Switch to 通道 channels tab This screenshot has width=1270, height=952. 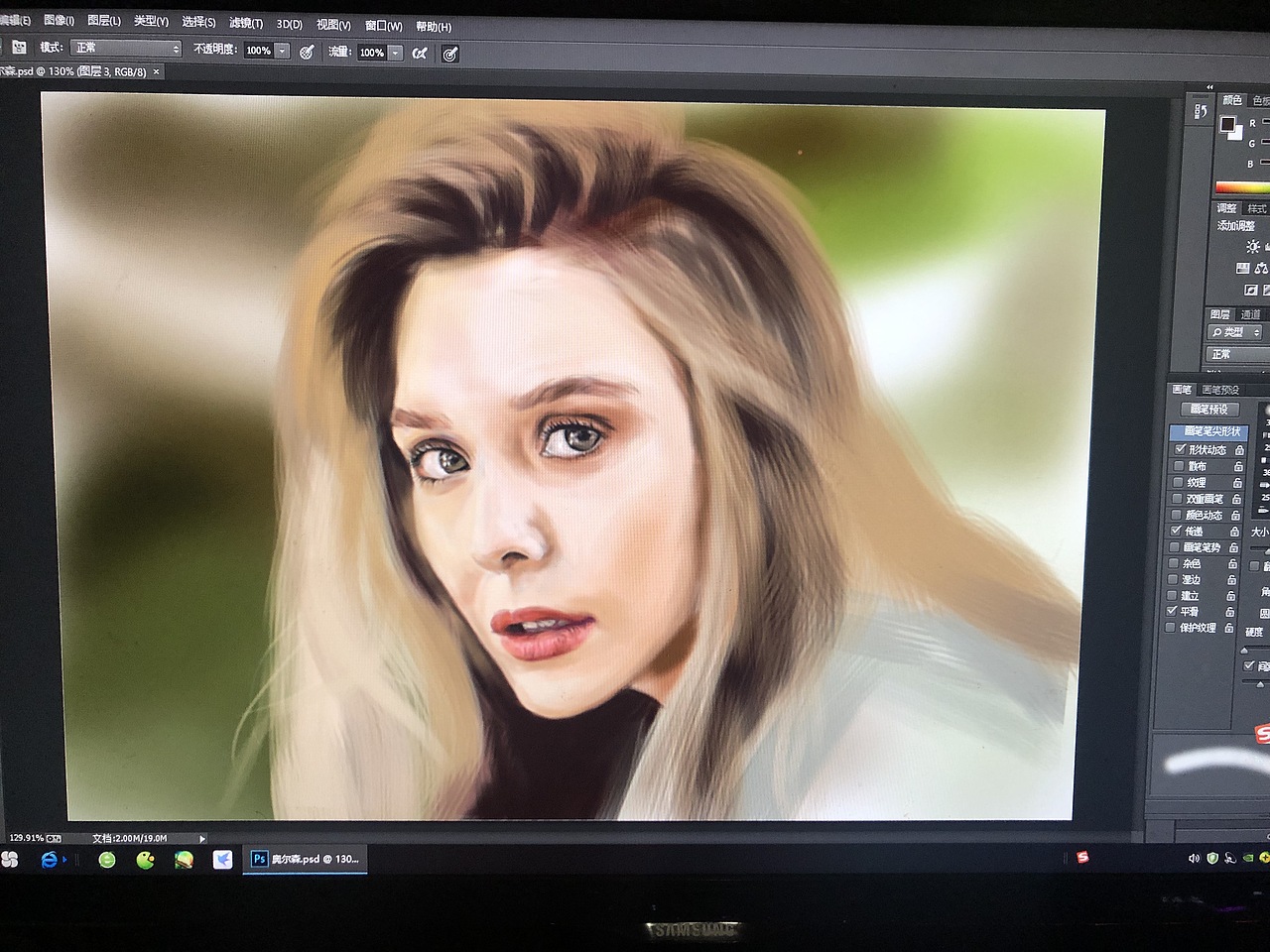click(1251, 314)
